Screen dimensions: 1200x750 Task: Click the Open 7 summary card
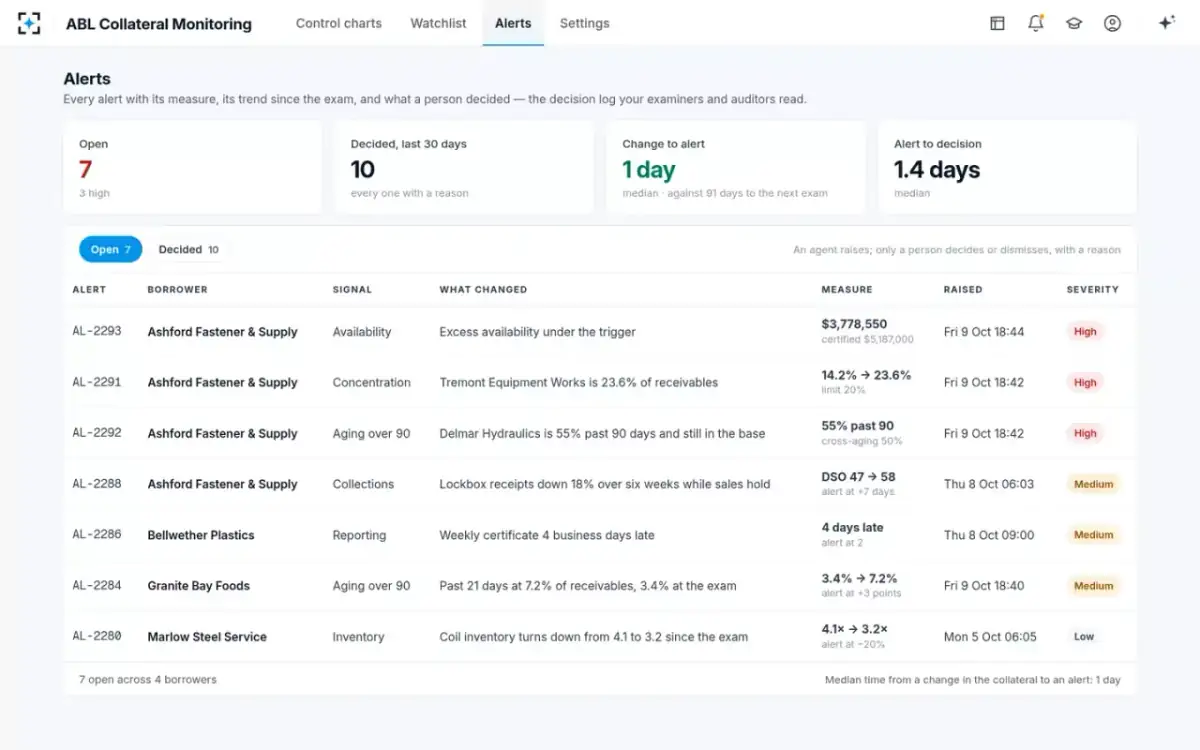point(193,167)
